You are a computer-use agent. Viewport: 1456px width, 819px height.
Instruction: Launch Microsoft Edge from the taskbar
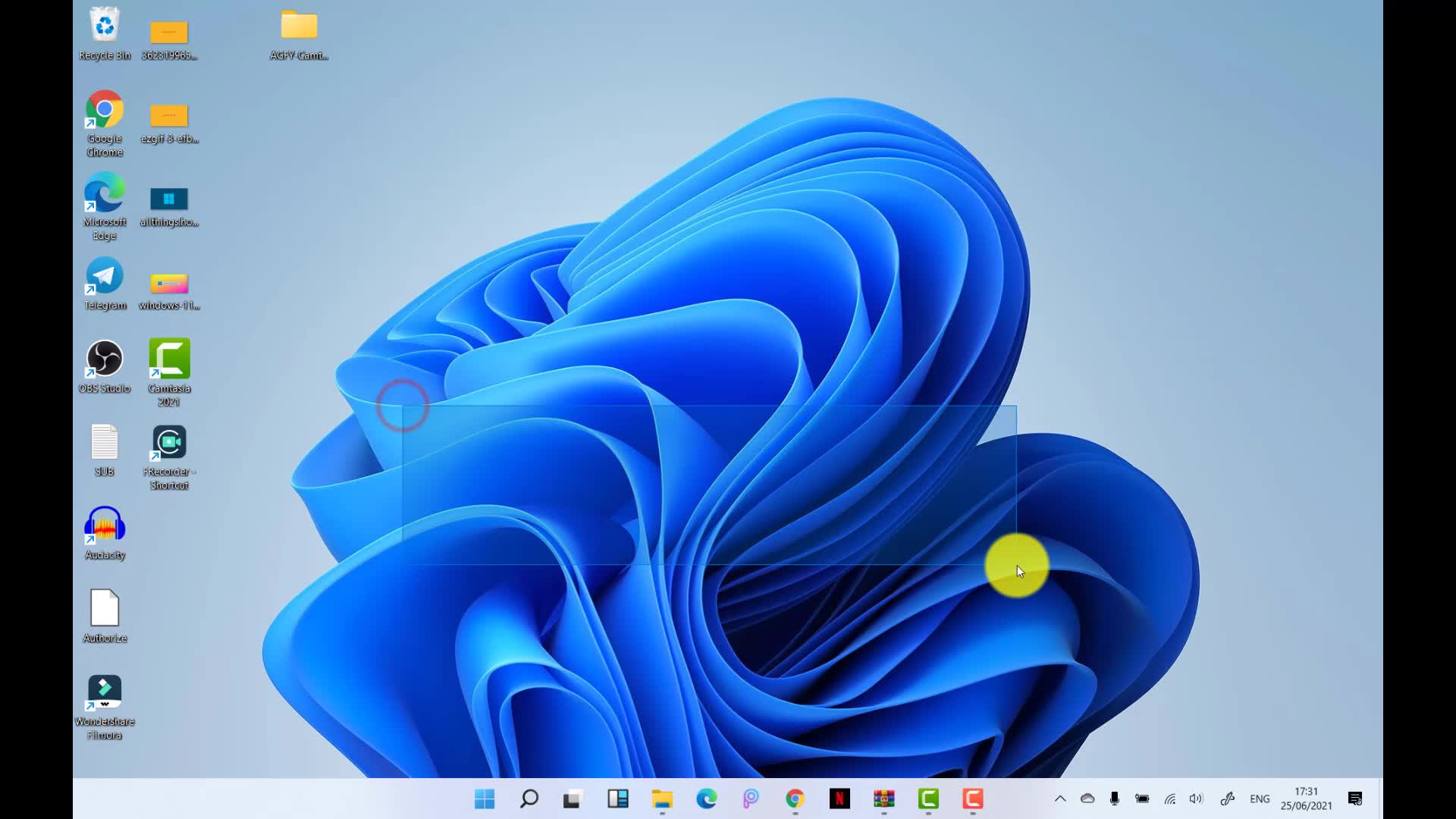point(707,799)
